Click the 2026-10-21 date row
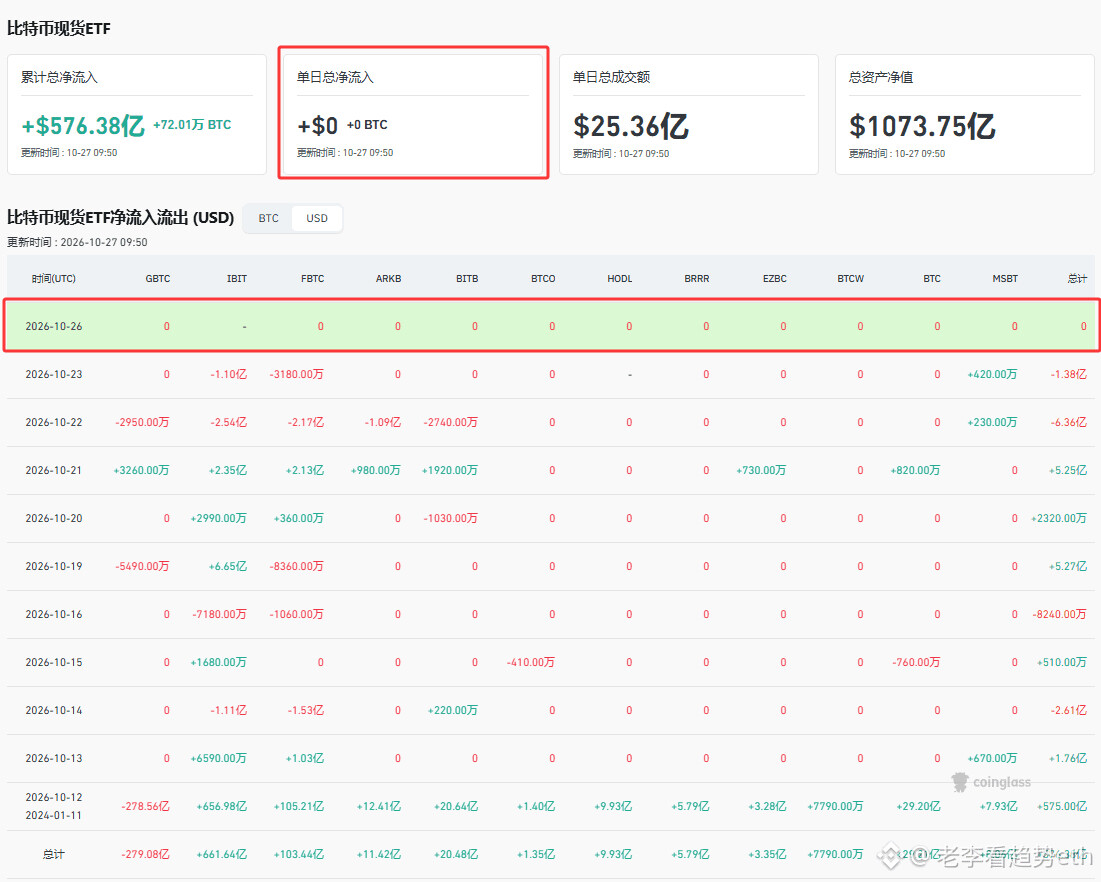The image size is (1101, 882). [551, 470]
